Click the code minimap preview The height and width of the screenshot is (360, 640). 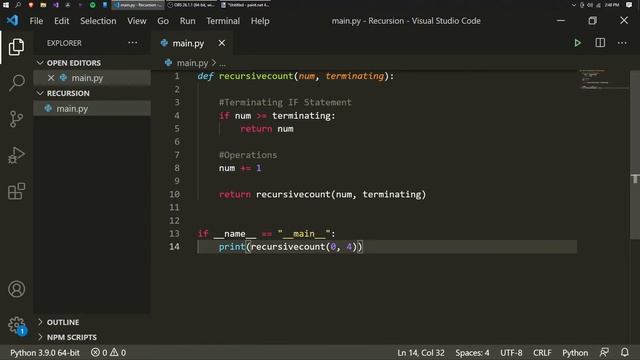[603, 80]
